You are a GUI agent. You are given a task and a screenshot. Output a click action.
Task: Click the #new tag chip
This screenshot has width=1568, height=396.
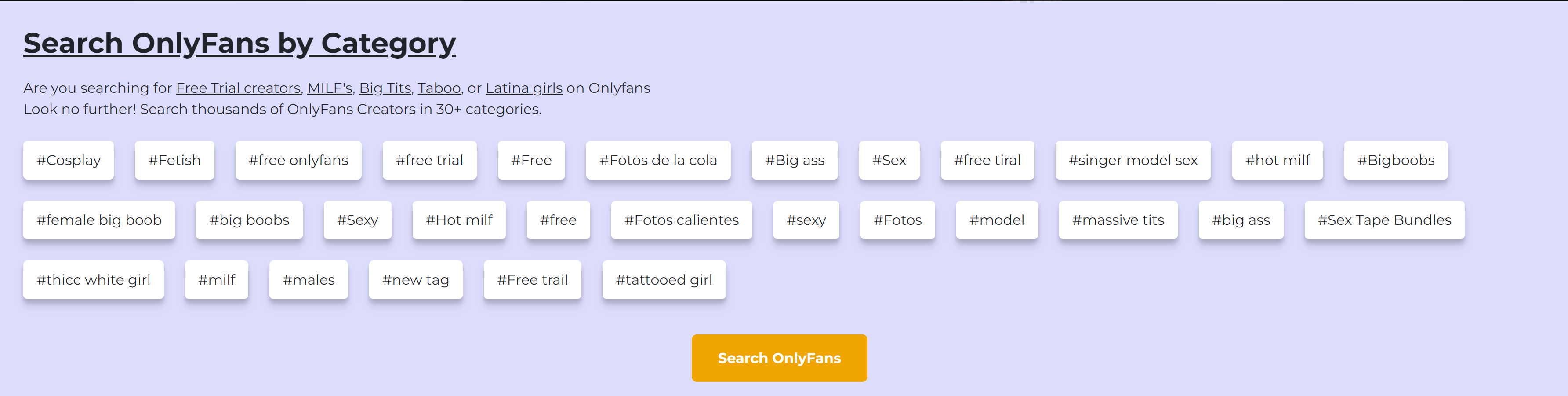tap(415, 280)
